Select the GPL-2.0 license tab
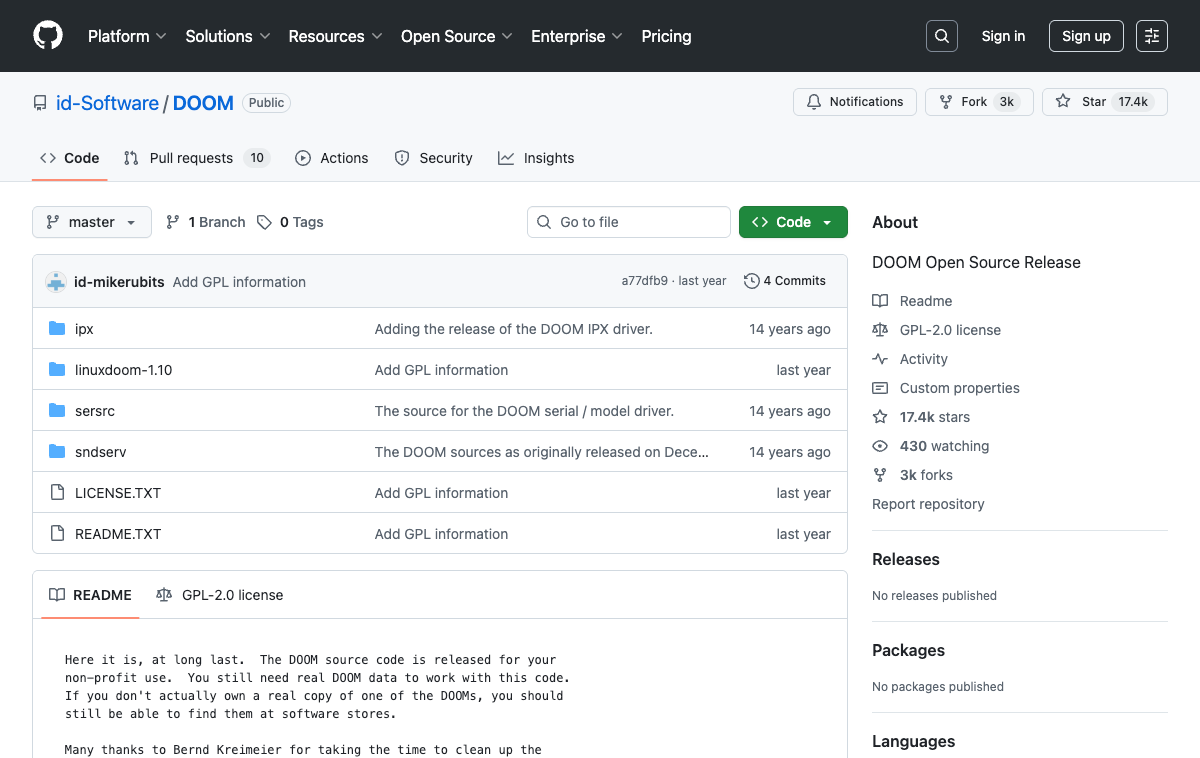Screen dimensions: 1200x758 (220, 595)
